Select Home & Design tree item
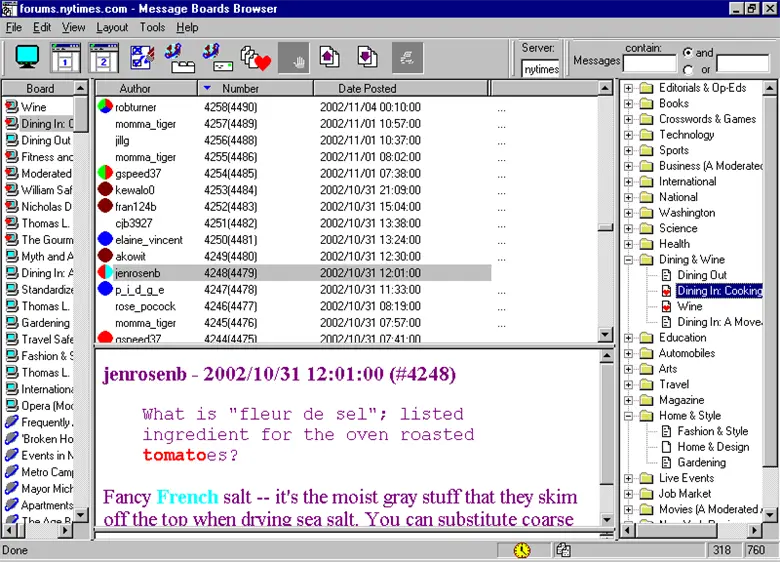The image size is (780, 562). [713, 447]
